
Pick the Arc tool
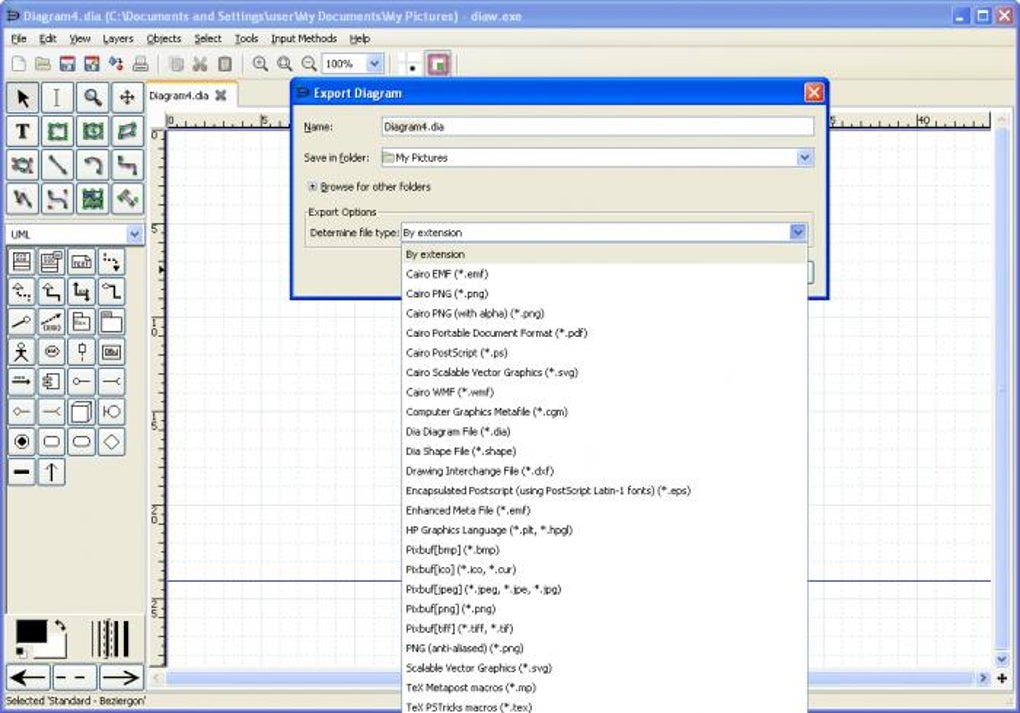coord(92,165)
